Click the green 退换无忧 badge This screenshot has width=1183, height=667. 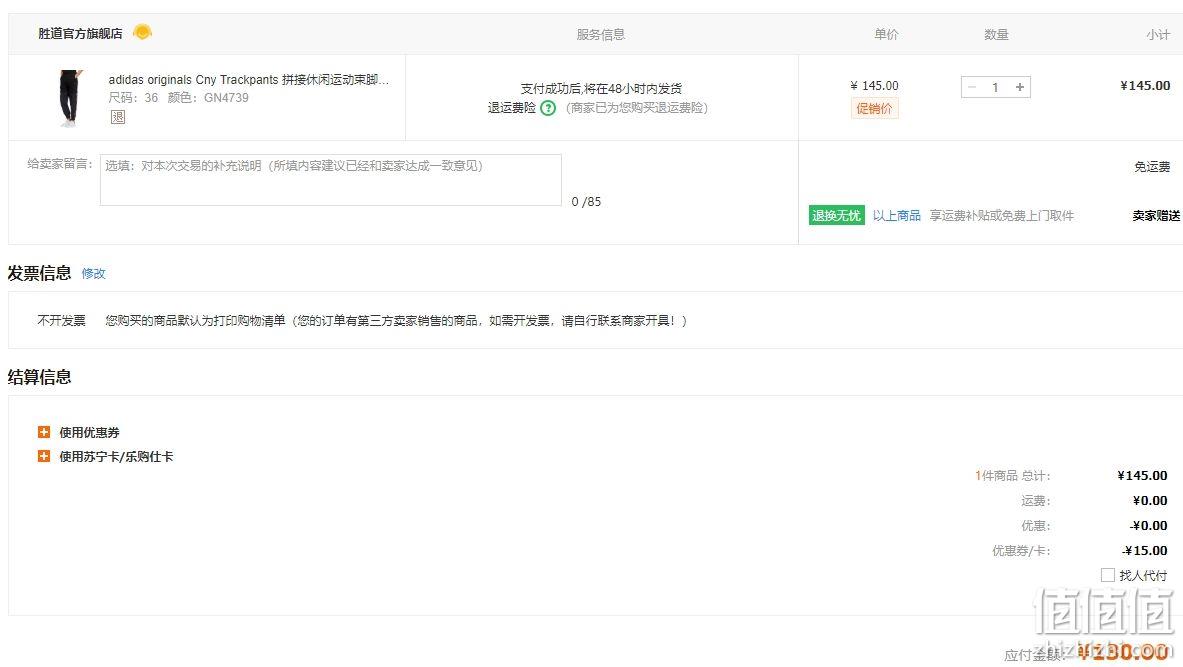(x=836, y=216)
